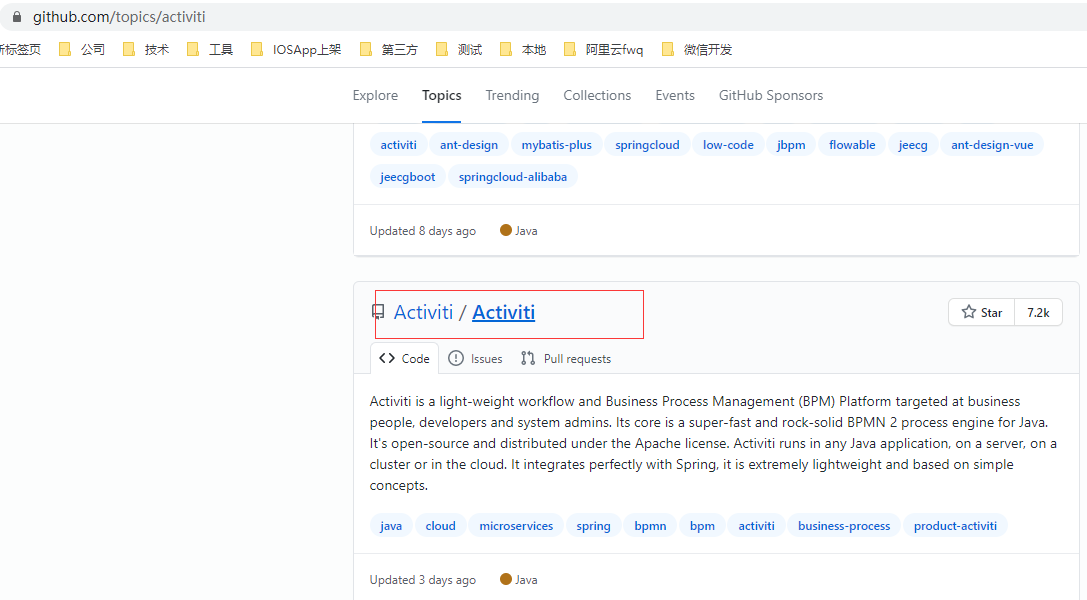Click the spring topic tag

click(x=593, y=526)
